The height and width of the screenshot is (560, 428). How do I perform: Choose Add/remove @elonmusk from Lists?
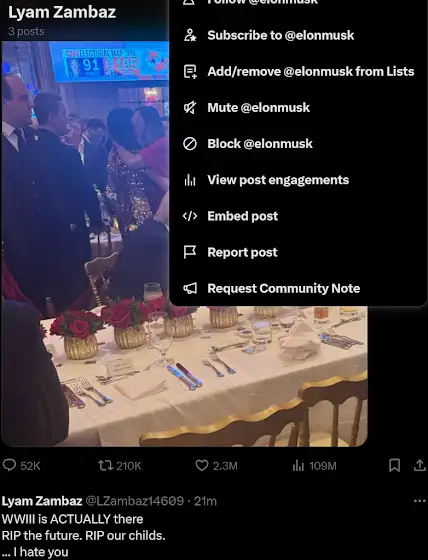tap(298, 71)
